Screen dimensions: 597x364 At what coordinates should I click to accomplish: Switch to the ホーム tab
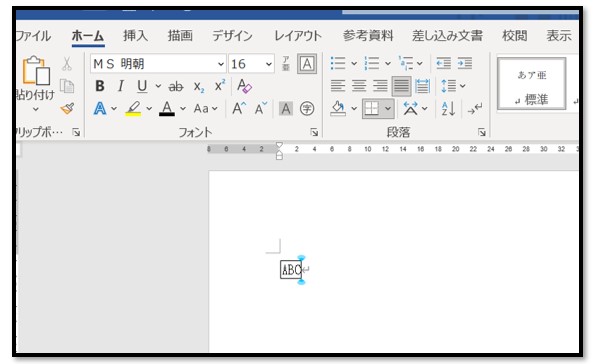point(88,36)
